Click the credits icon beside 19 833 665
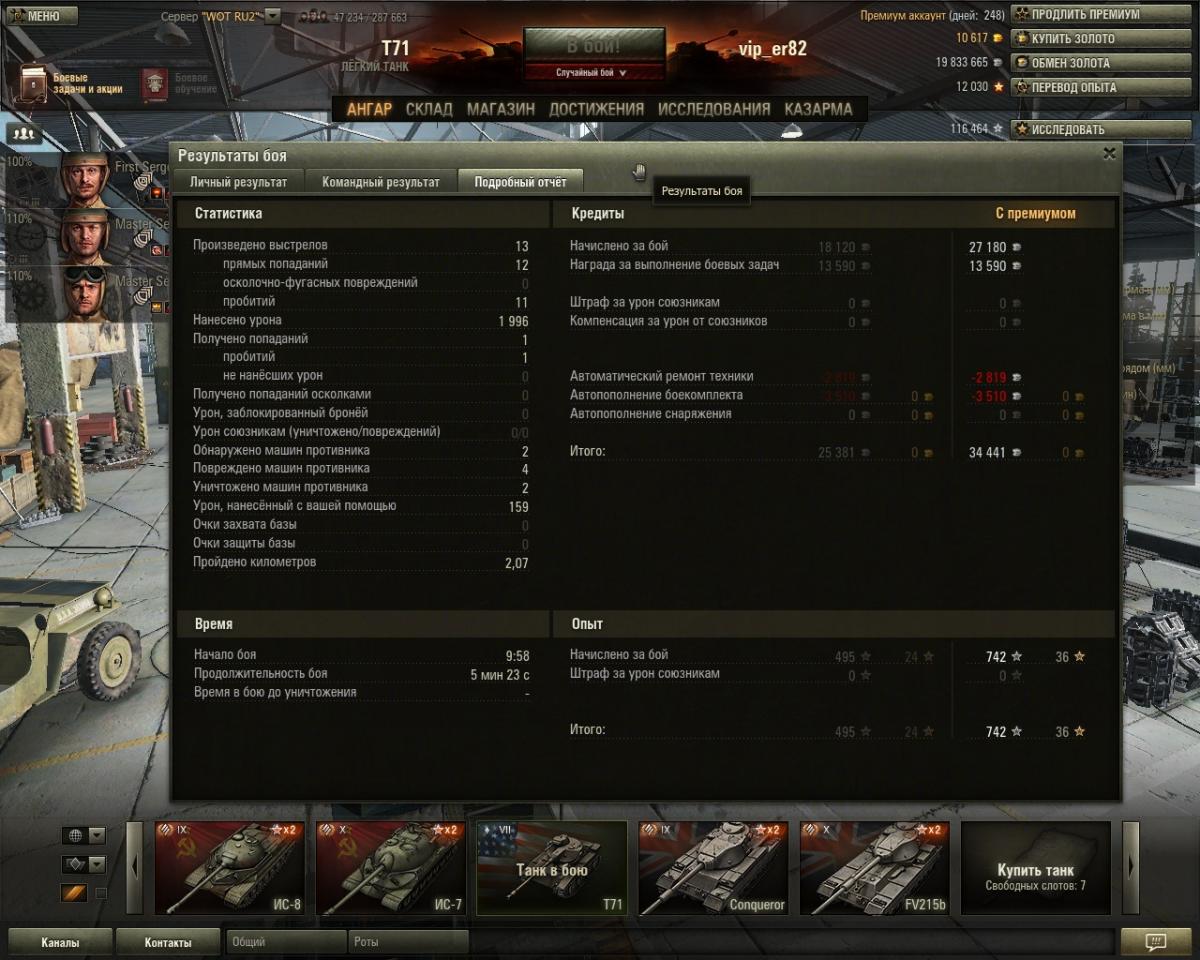The image size is (1200, 960). point(997,62)
